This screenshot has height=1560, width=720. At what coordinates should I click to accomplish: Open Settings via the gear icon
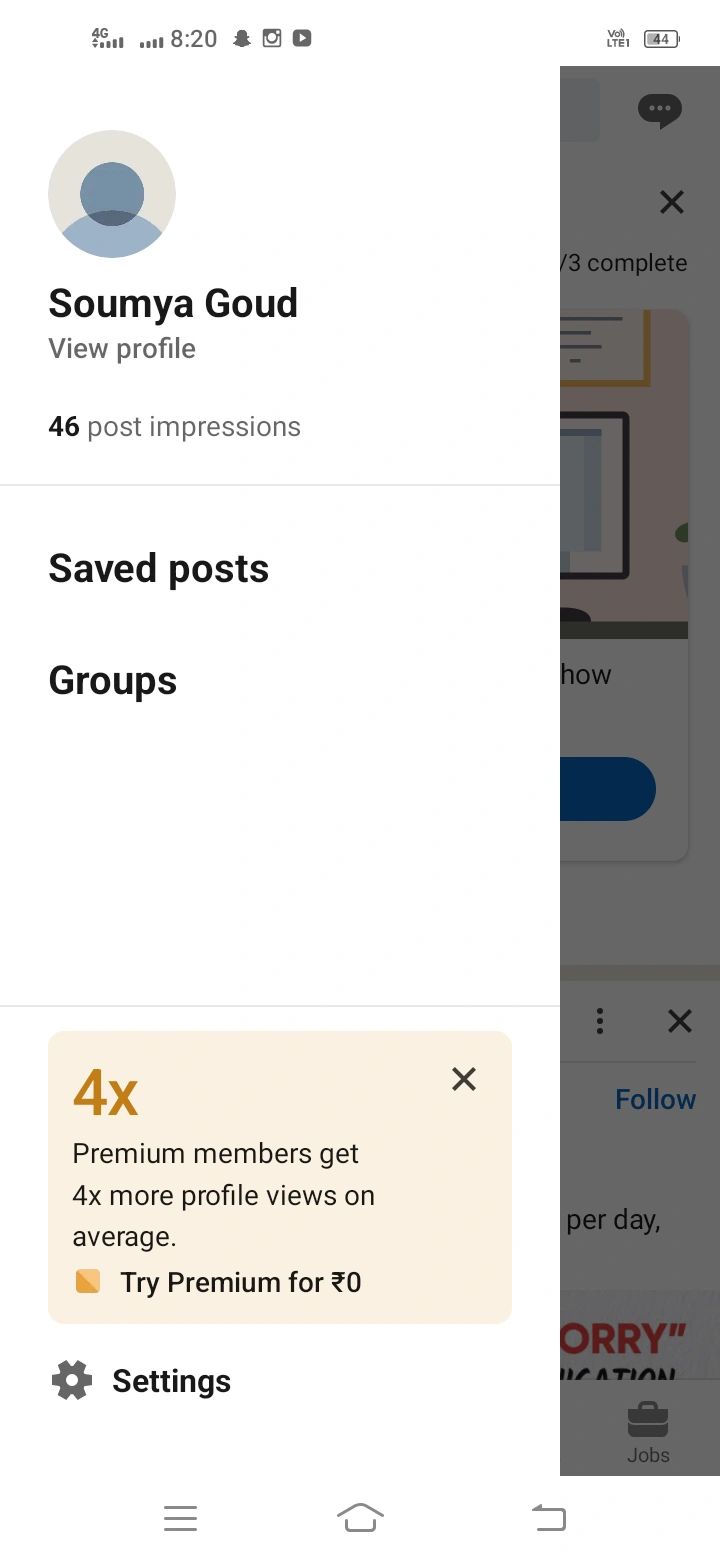point(72,1381)
